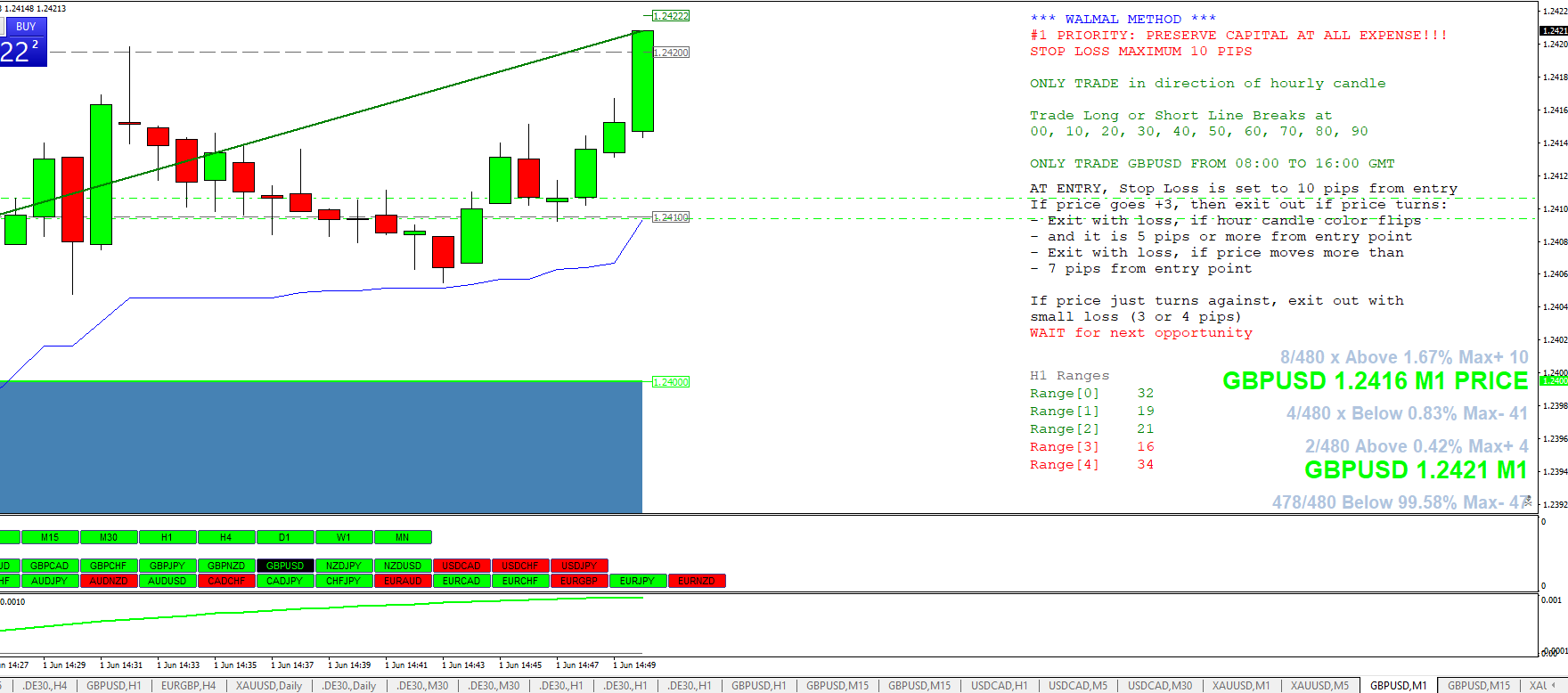Select the D1 timeframe button
The width and height of the screenshot is (1568, 693).
(x=285, y=537)
